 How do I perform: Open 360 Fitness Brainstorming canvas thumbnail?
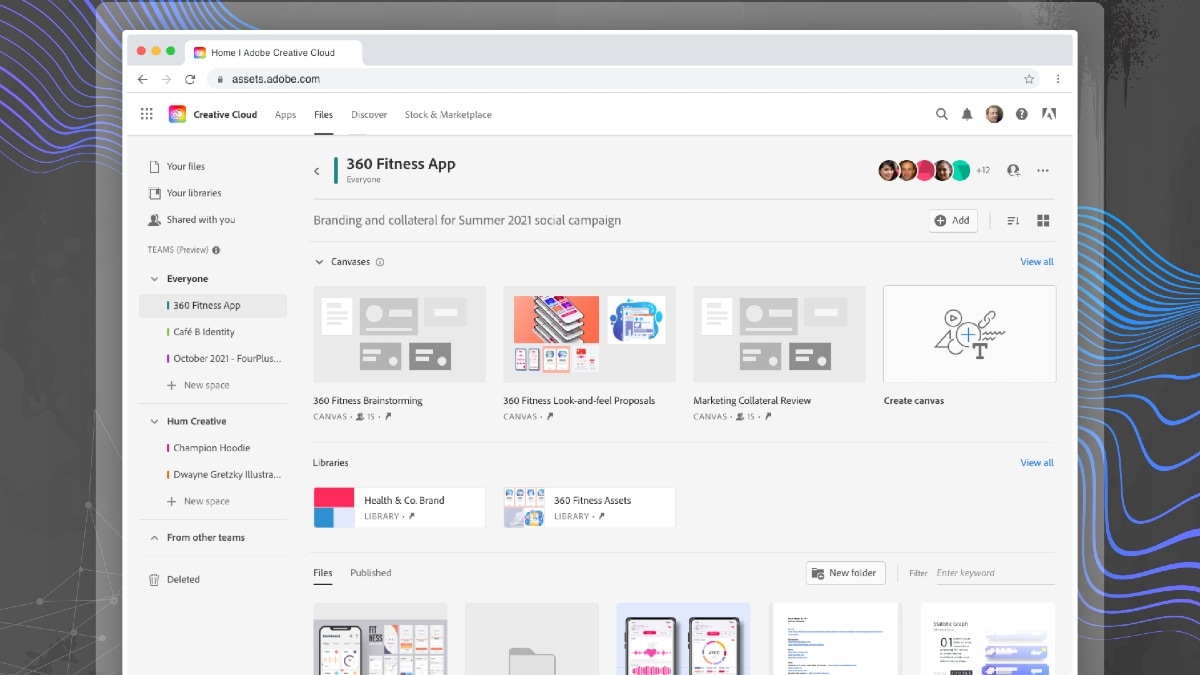[x=399, y=334]
